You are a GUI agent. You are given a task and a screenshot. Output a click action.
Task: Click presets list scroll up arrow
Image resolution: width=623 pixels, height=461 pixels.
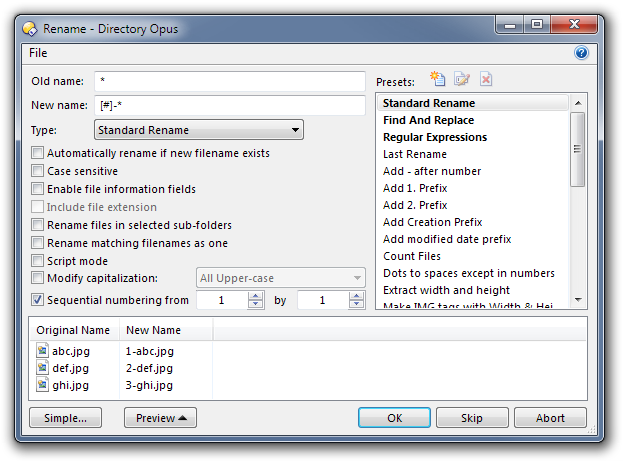coord(578,103)
